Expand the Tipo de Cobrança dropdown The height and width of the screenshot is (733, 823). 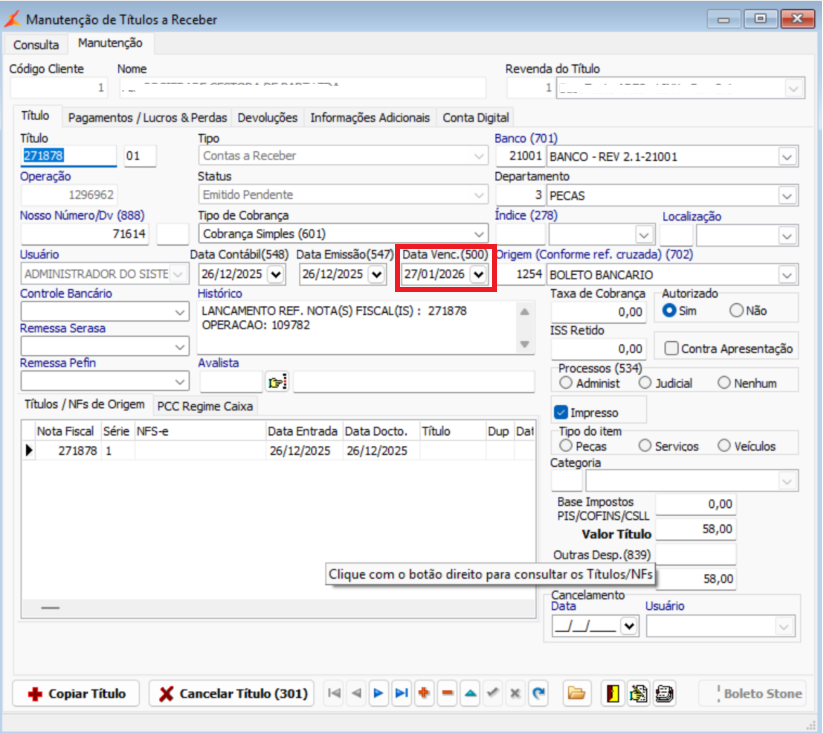(x=479, y=234)
